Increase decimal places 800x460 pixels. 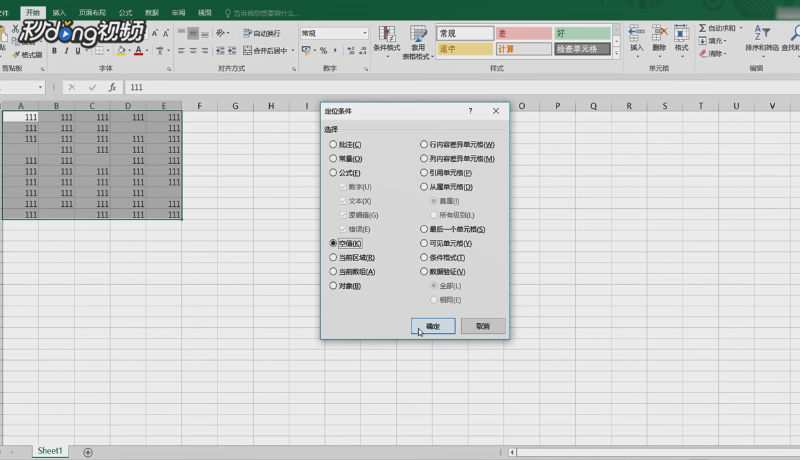[x=351, y=50]
